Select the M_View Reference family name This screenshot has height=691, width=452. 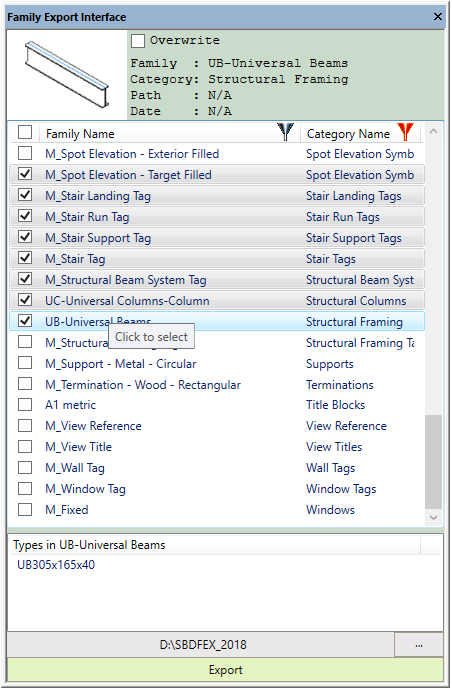(x=93, y=426)
